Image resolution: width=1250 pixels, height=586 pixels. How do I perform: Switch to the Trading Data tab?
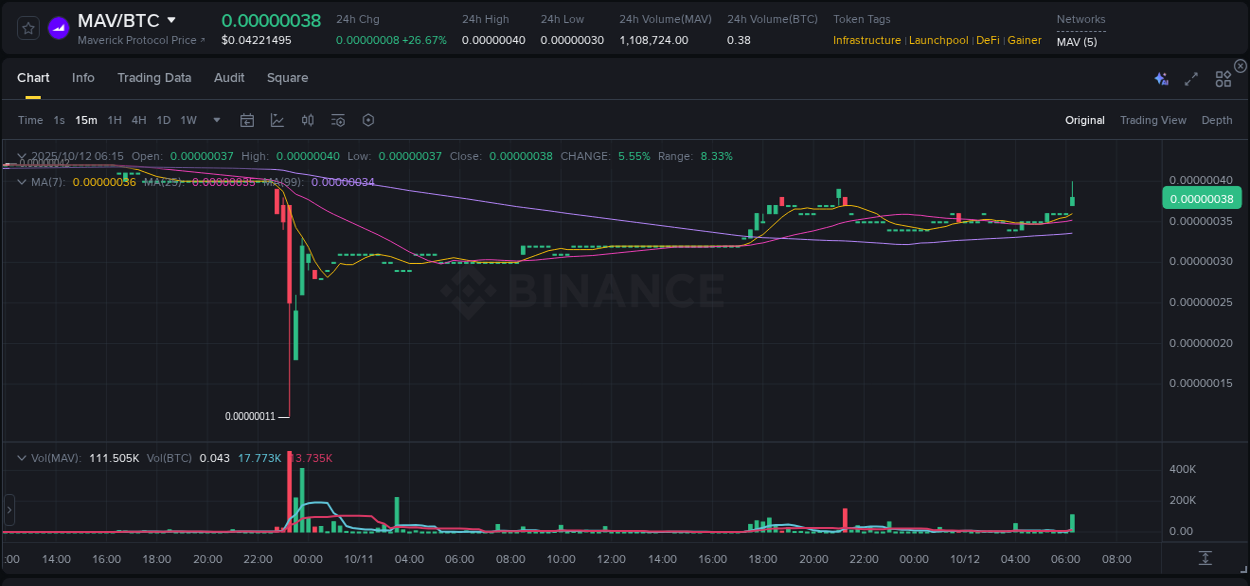(x=154, y=78)
